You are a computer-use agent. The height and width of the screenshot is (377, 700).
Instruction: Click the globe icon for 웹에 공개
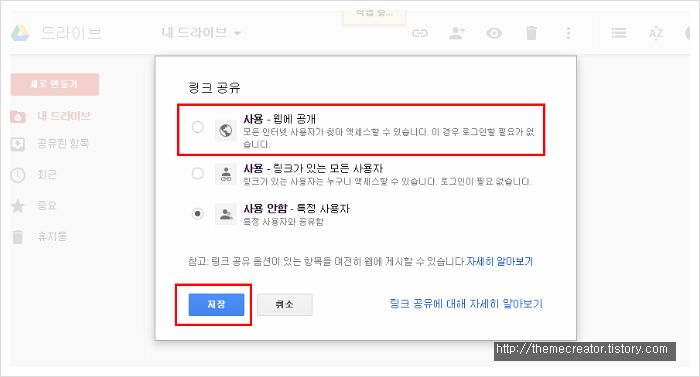point(226,130)
